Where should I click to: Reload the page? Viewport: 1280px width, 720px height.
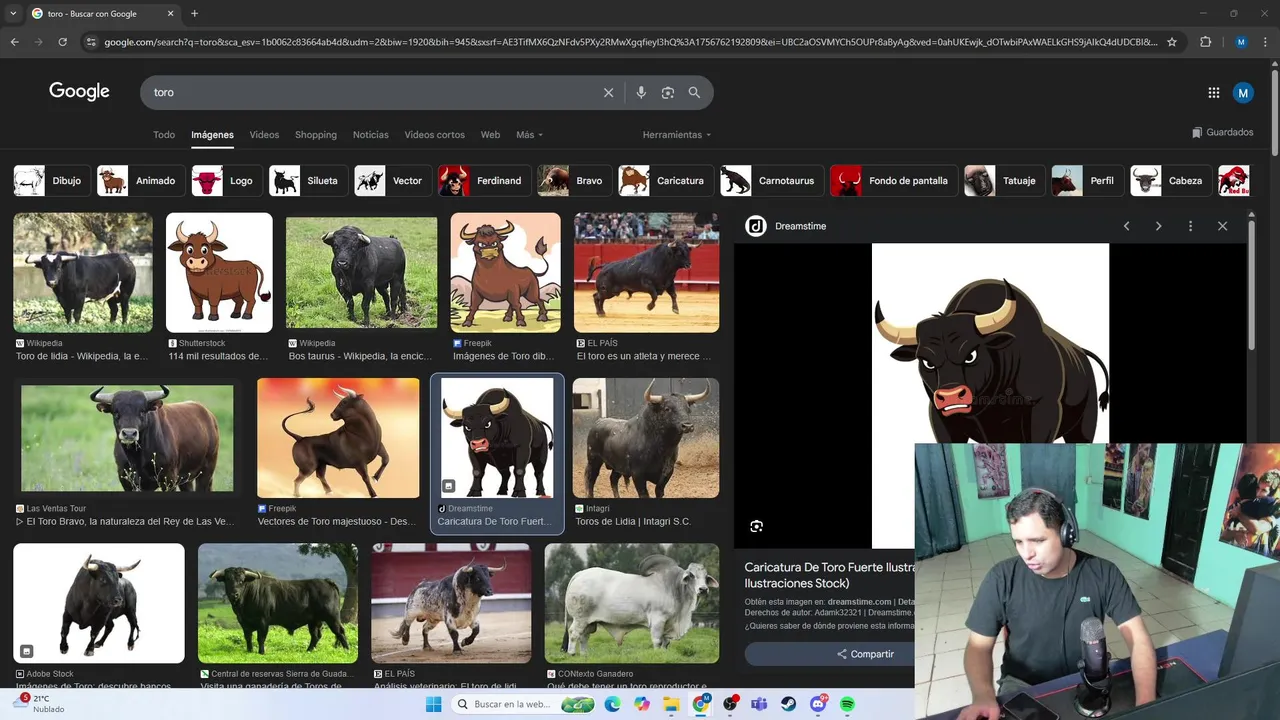(62, 42)
